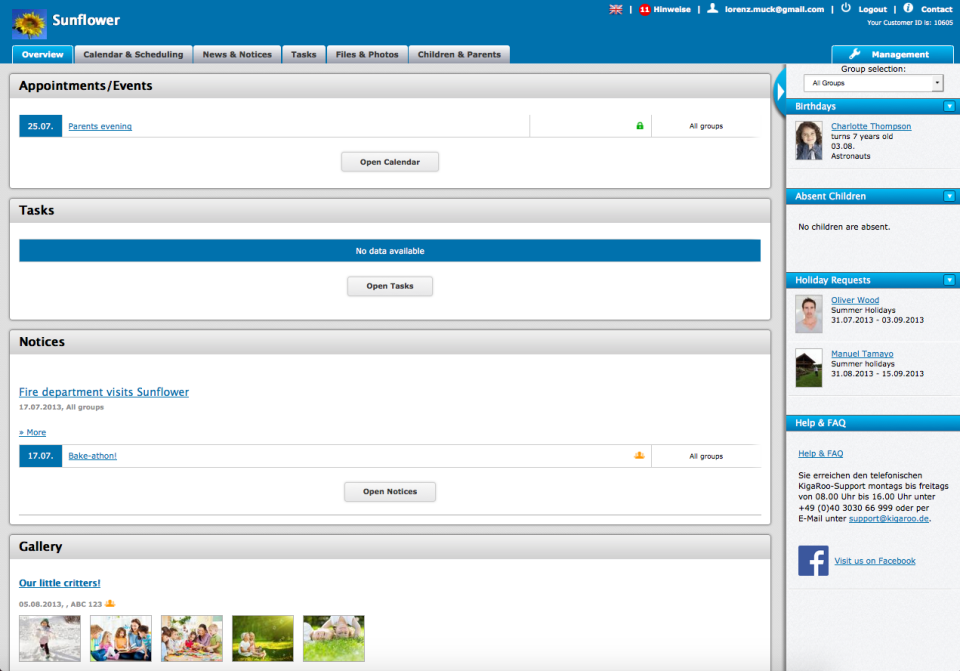Open Charlotte Thompson name link
The width and height of the screenshot is (960, 671).
tap(871, 126)
